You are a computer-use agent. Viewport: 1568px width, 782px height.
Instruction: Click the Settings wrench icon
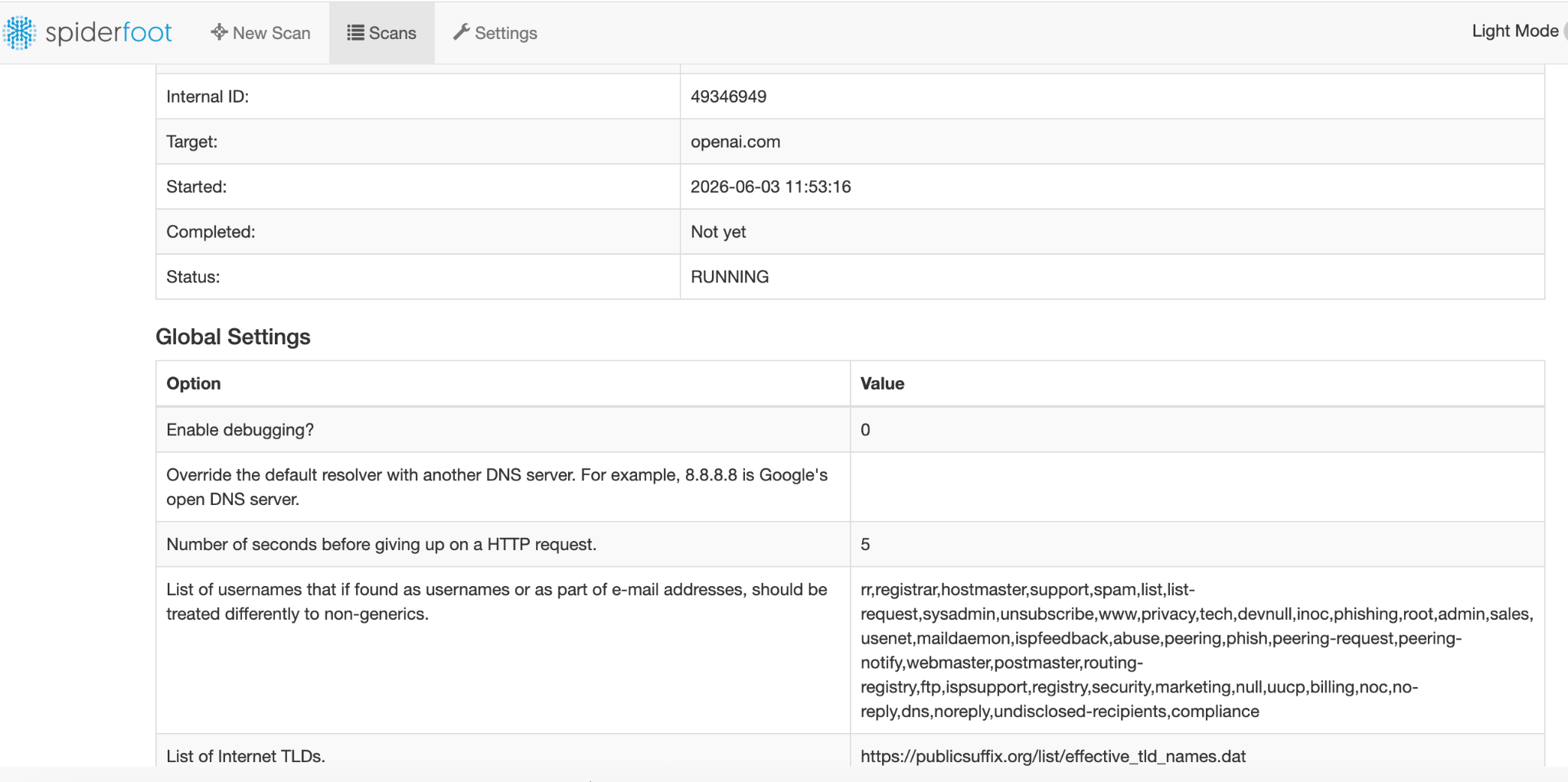click(461, 32)
